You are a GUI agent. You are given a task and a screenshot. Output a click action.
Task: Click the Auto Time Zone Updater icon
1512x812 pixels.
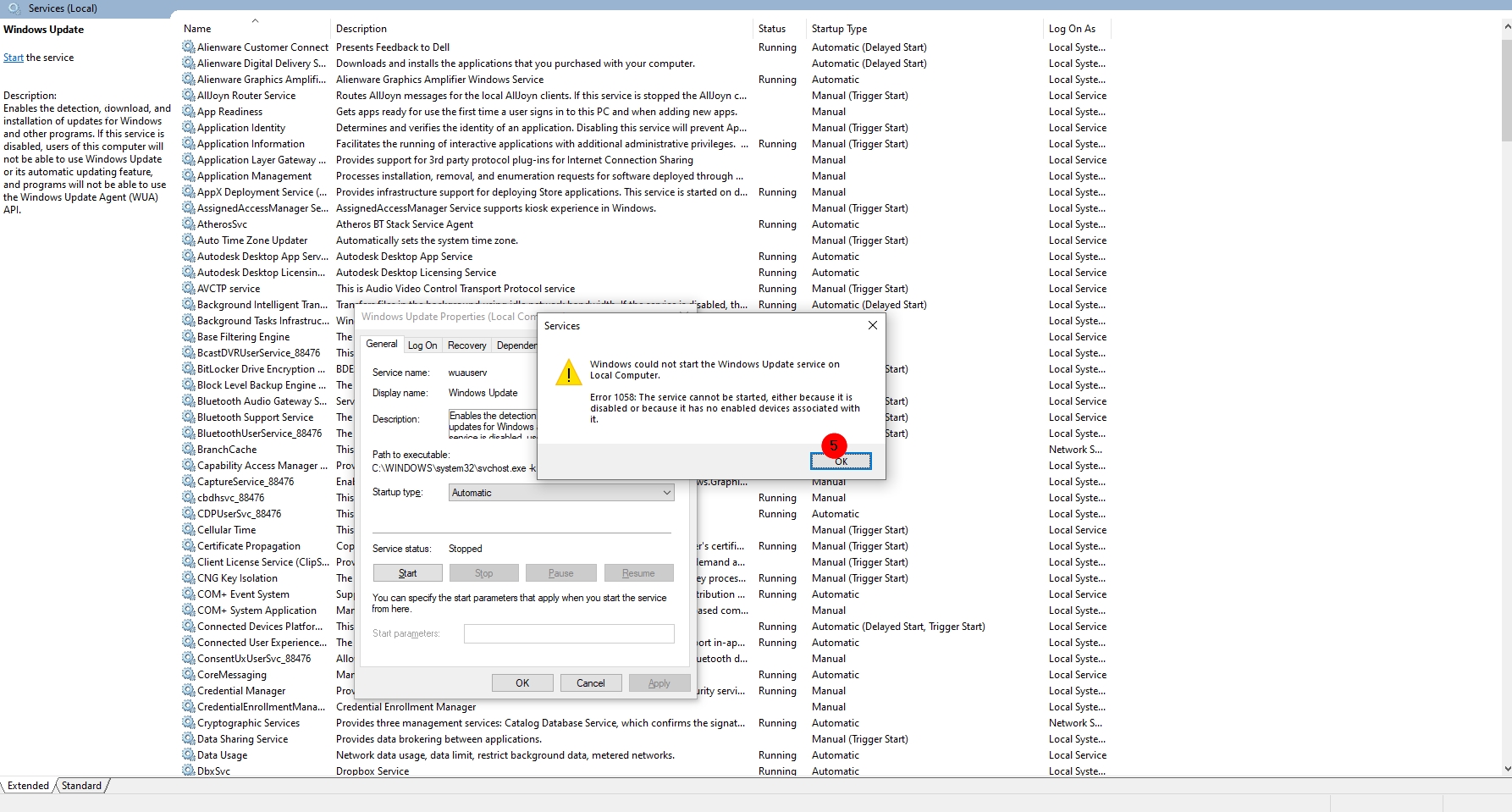188,240
